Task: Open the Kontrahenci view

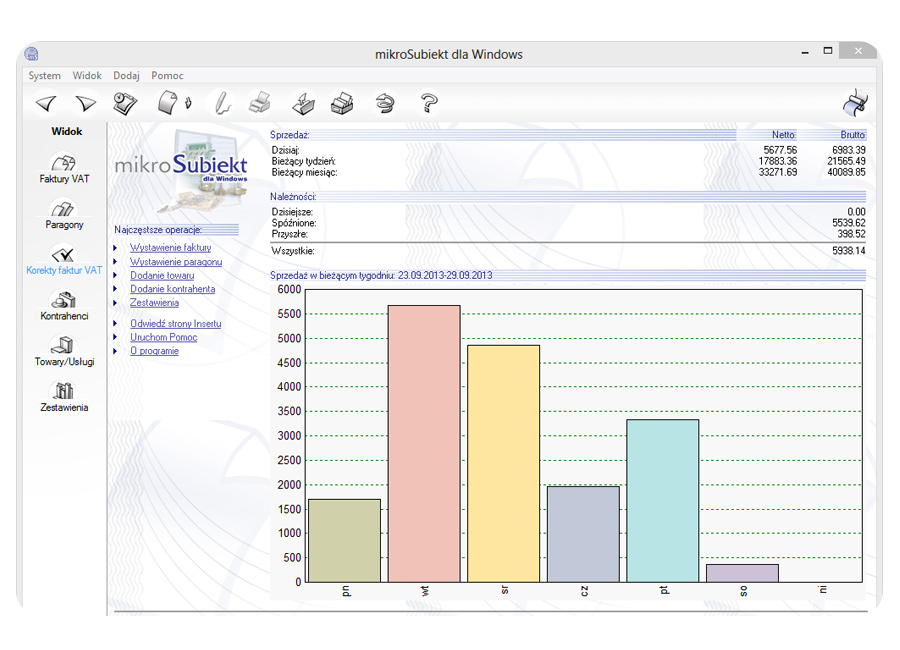Action: pyautogui.click(x=64, y=306)
